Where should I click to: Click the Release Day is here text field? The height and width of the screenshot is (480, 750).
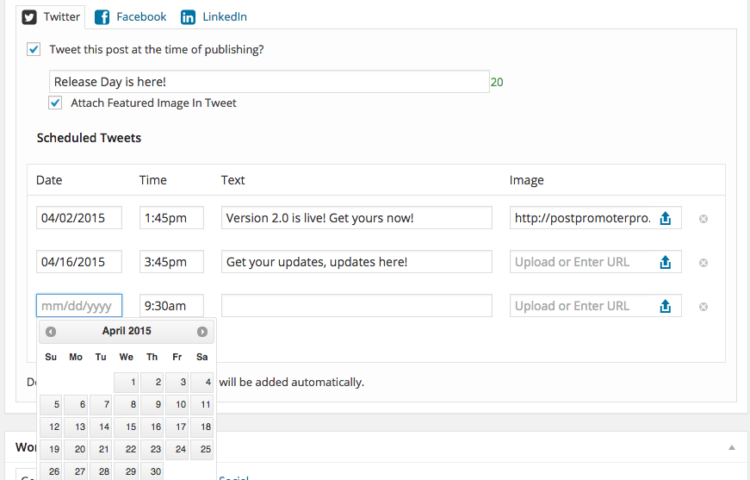[x=269, y=82]
